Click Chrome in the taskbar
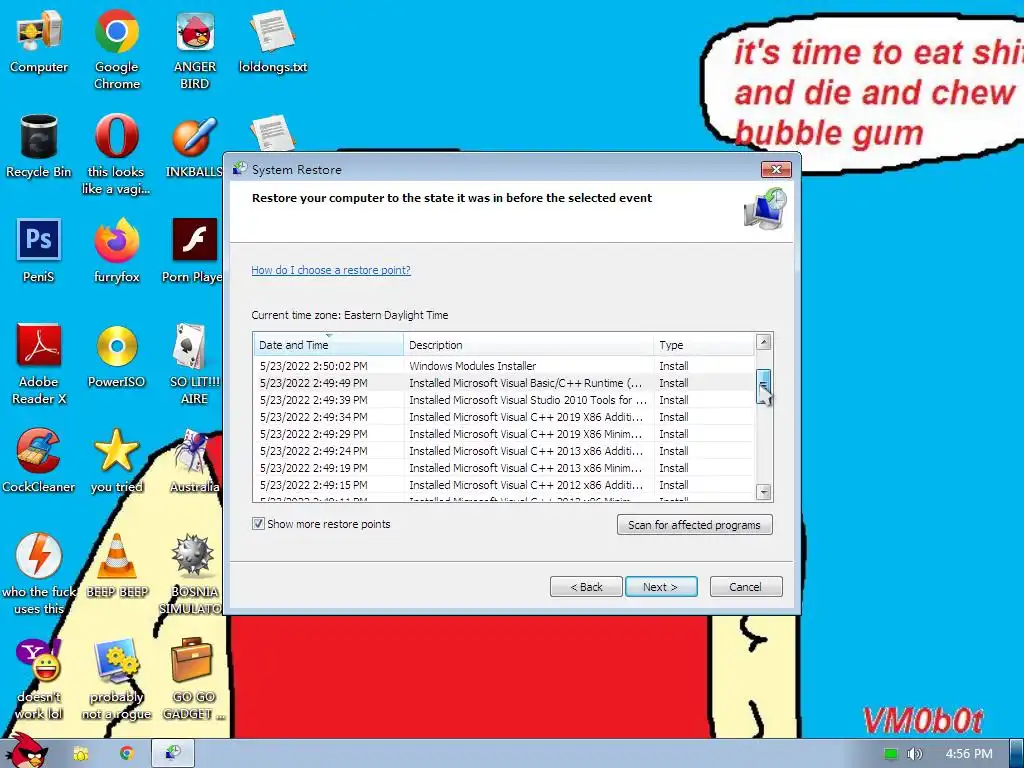This screenshot has height=768, width=1024. [127, 754]
